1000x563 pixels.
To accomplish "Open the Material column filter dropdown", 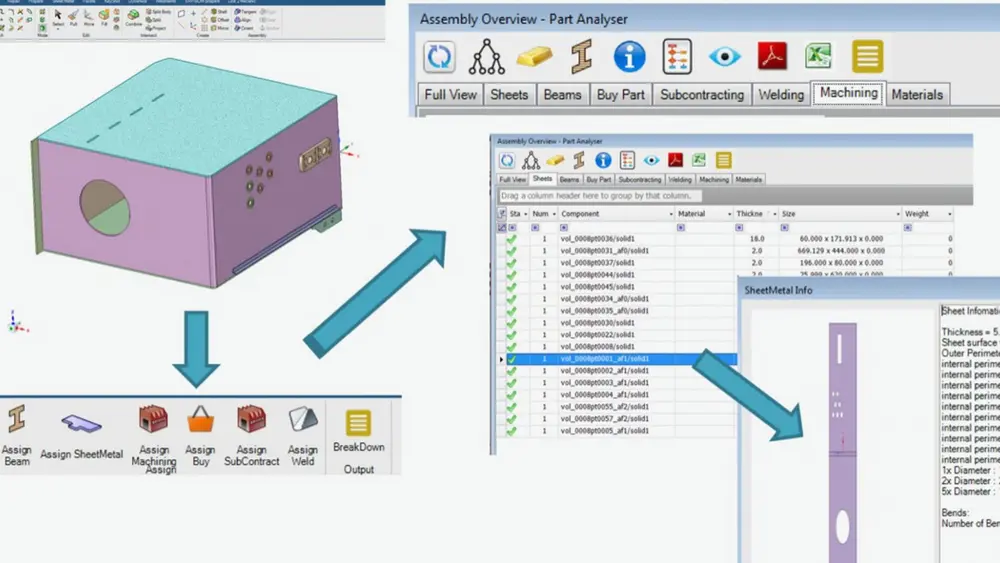I will [728, 214].
